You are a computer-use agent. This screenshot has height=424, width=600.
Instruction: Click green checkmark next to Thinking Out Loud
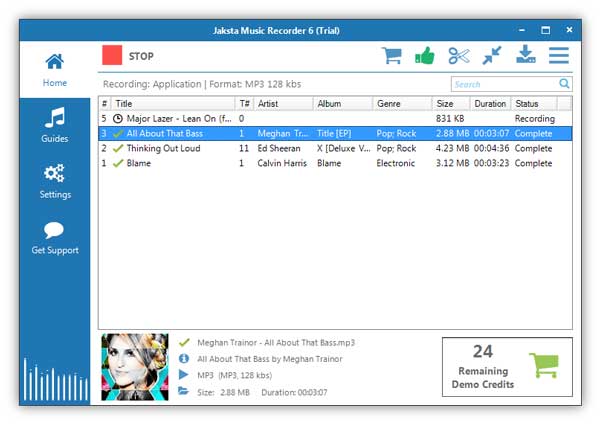point(118,148)
